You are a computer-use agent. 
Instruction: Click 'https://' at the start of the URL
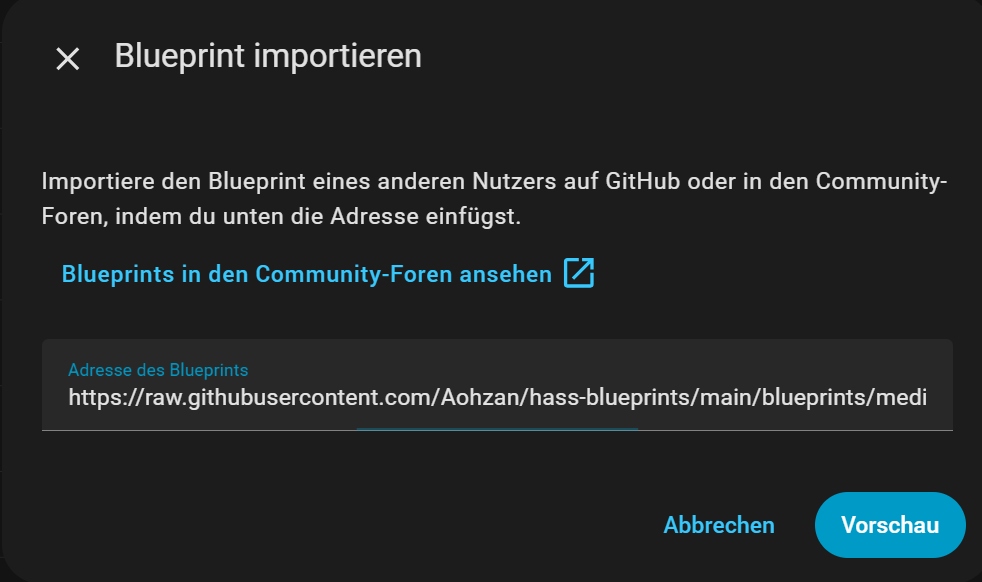[x=106, y=398]
